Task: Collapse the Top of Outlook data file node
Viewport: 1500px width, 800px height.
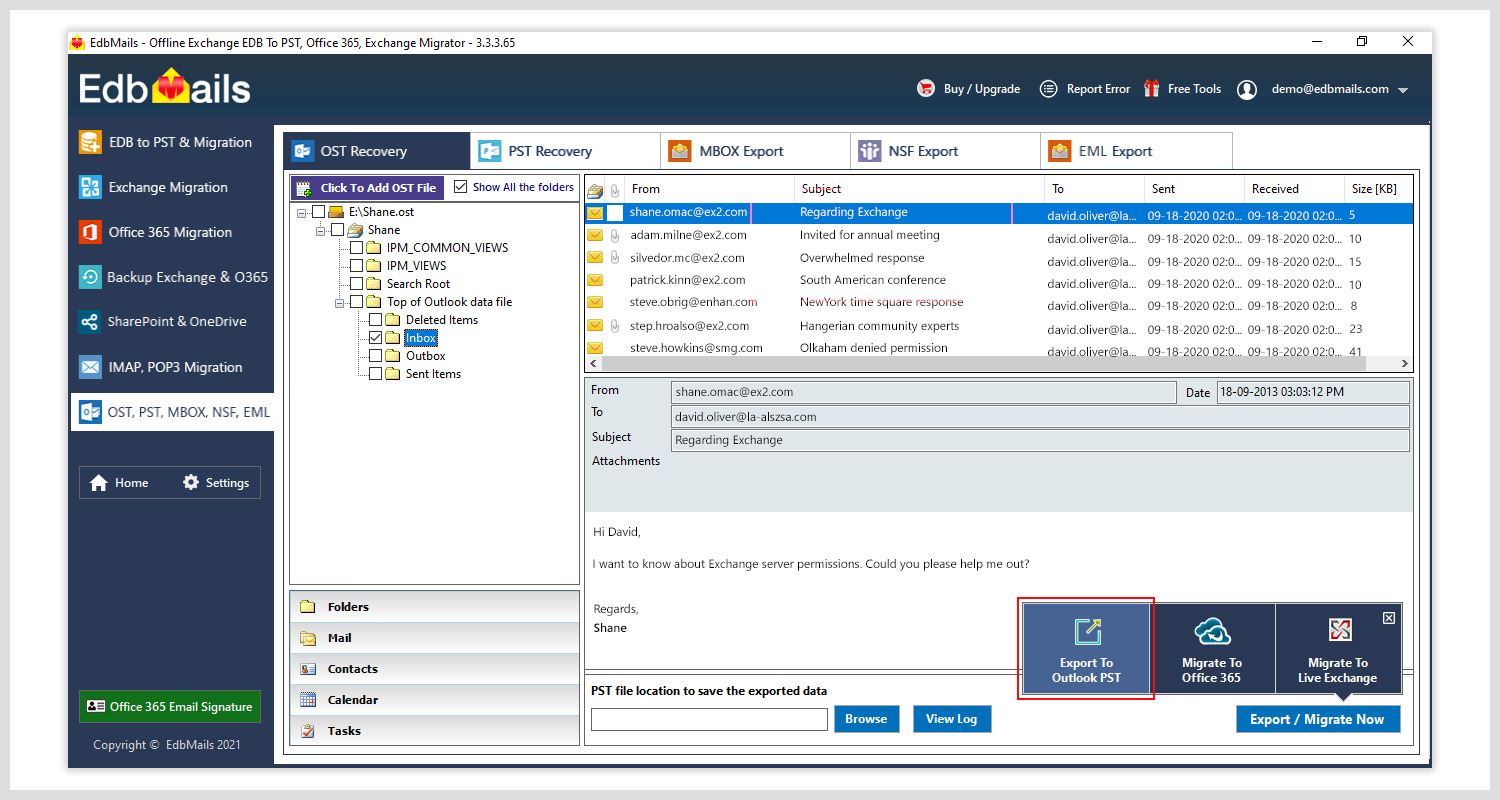Action: pyautogui.click(x=340, y=302)
